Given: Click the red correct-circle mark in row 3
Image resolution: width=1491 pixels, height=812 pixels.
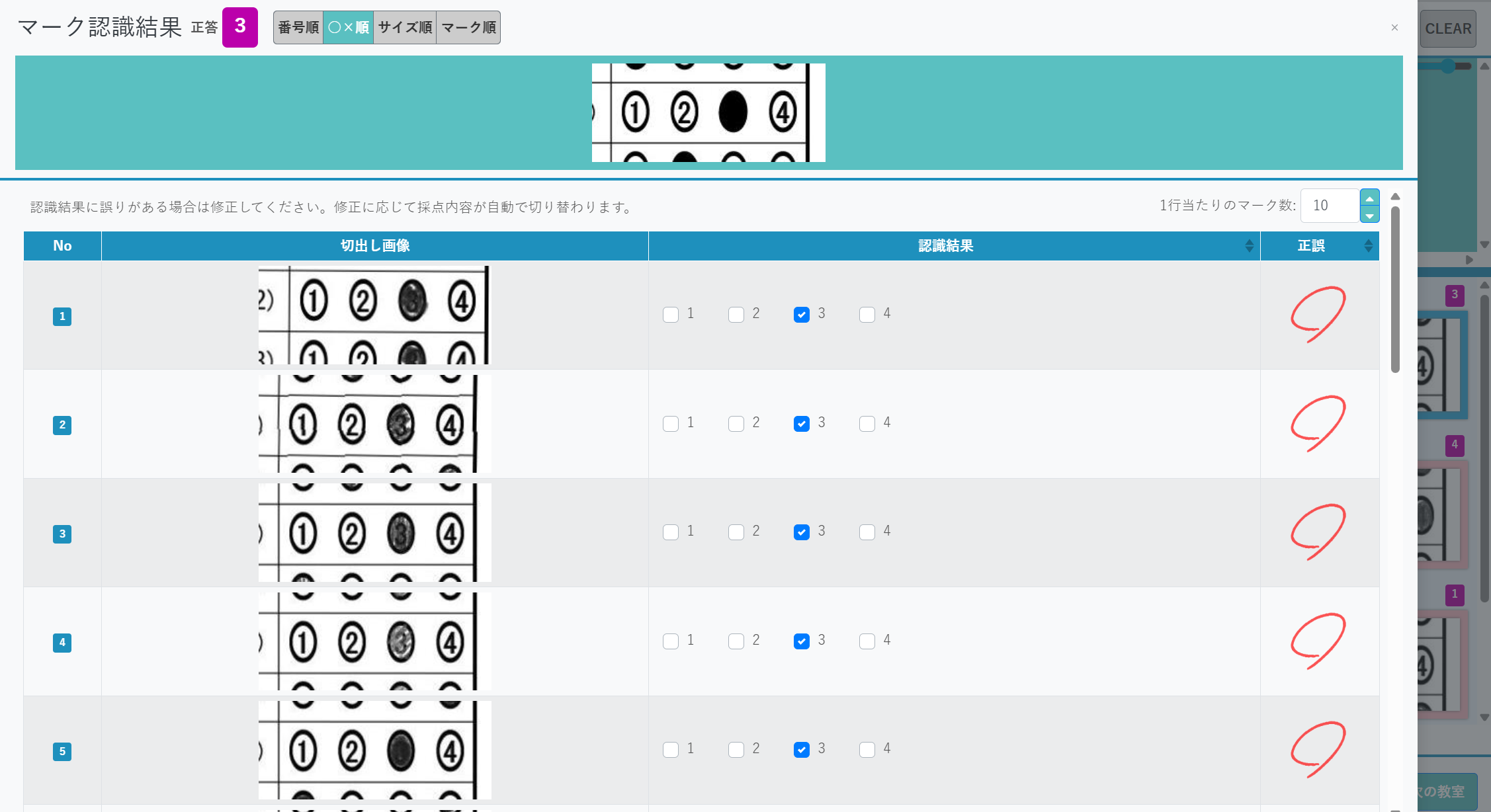Looking at the screenshot, I should click(x=1318, y=532).
